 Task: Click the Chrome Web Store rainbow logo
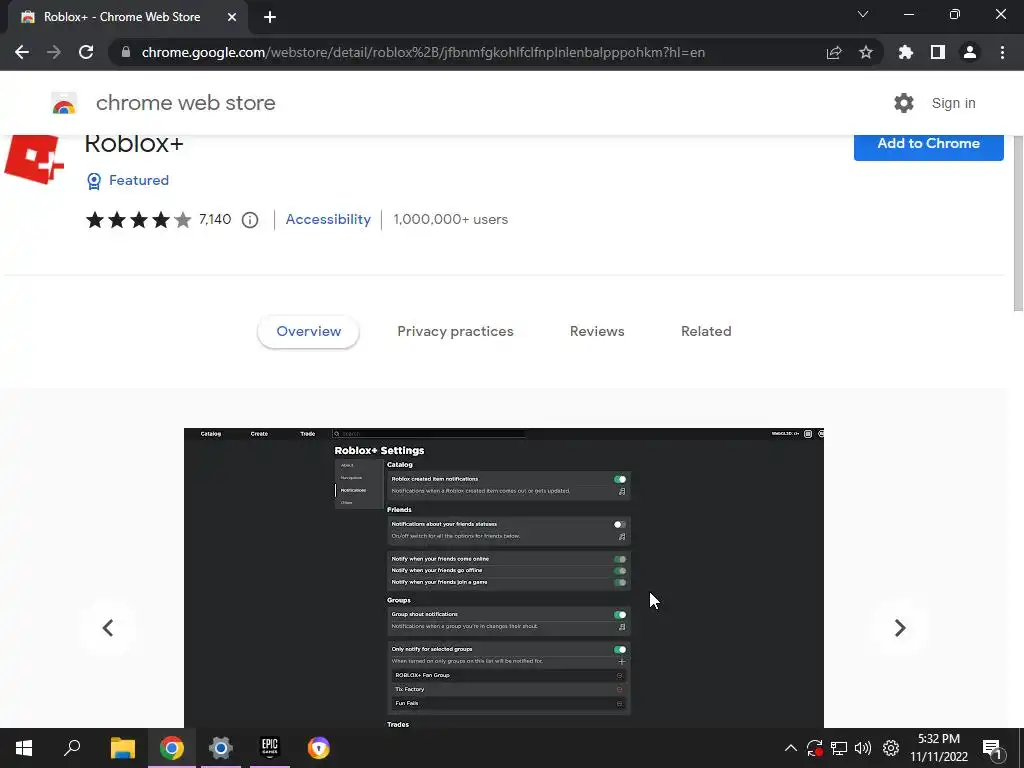[64, 103]
